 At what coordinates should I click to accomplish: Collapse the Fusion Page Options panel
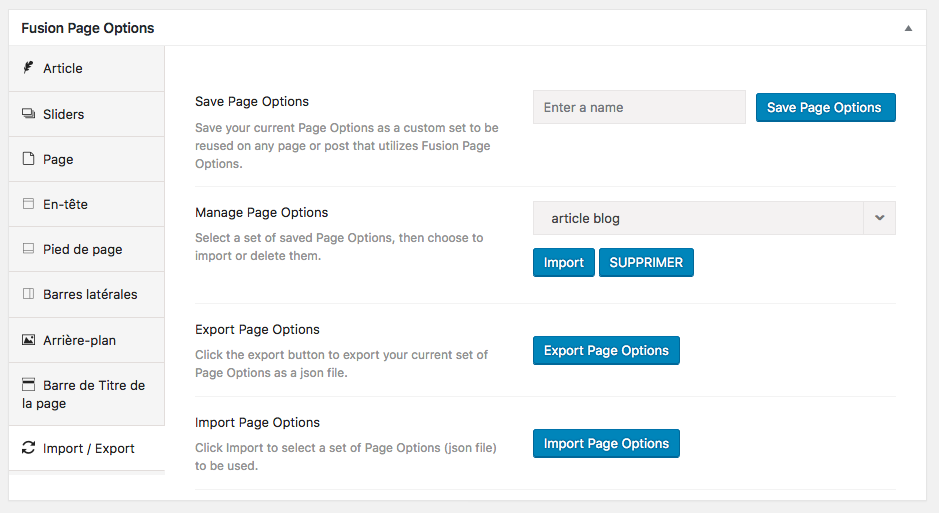point(908,28)
